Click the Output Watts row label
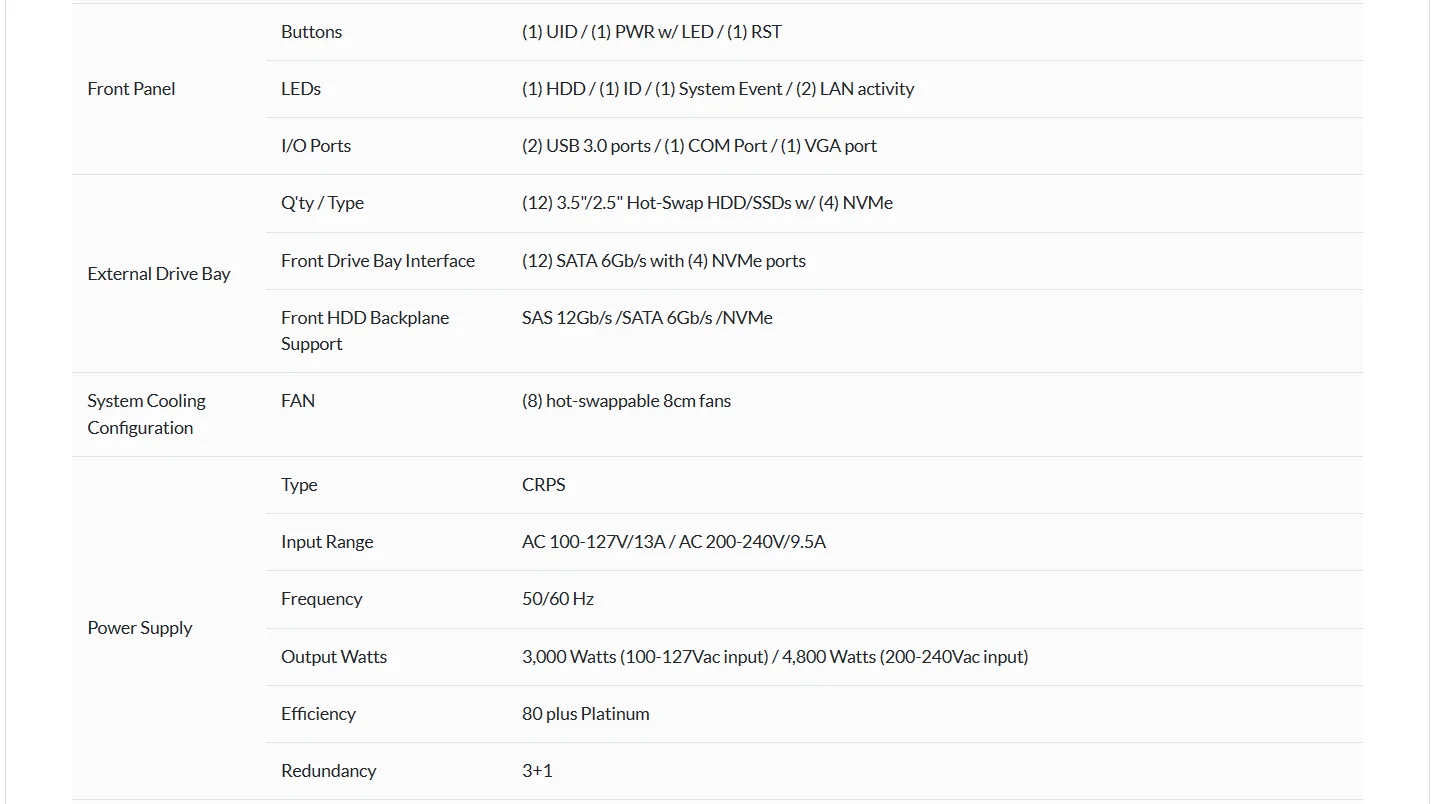Screen dimensions: 1437x804 [x=334, y=657]
